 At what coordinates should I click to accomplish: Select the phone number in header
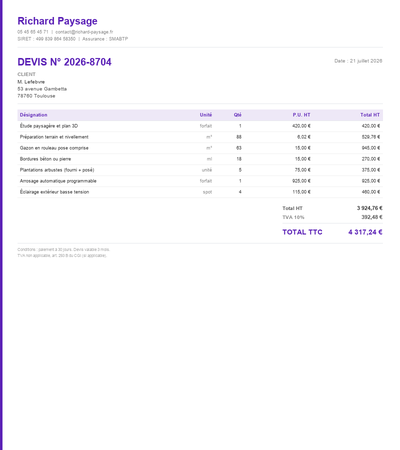pyautogui.click(x=33, y=32)
